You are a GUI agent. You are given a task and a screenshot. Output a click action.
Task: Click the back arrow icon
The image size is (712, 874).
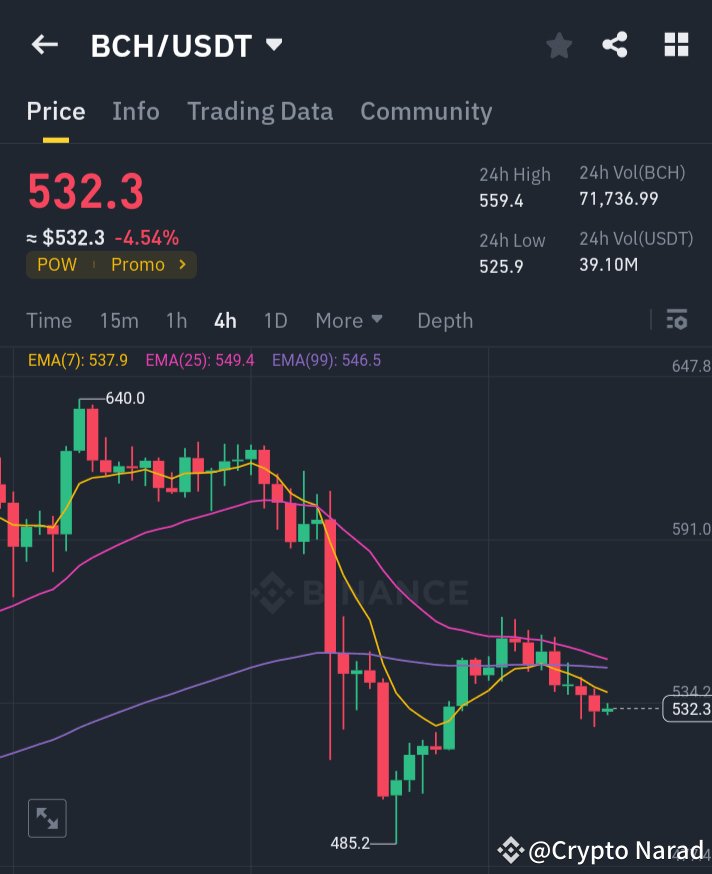pos(44,44)
